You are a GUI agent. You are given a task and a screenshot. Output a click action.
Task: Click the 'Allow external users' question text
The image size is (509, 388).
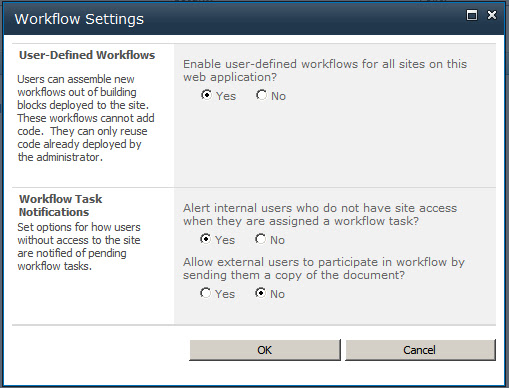(x=324, y=268)
